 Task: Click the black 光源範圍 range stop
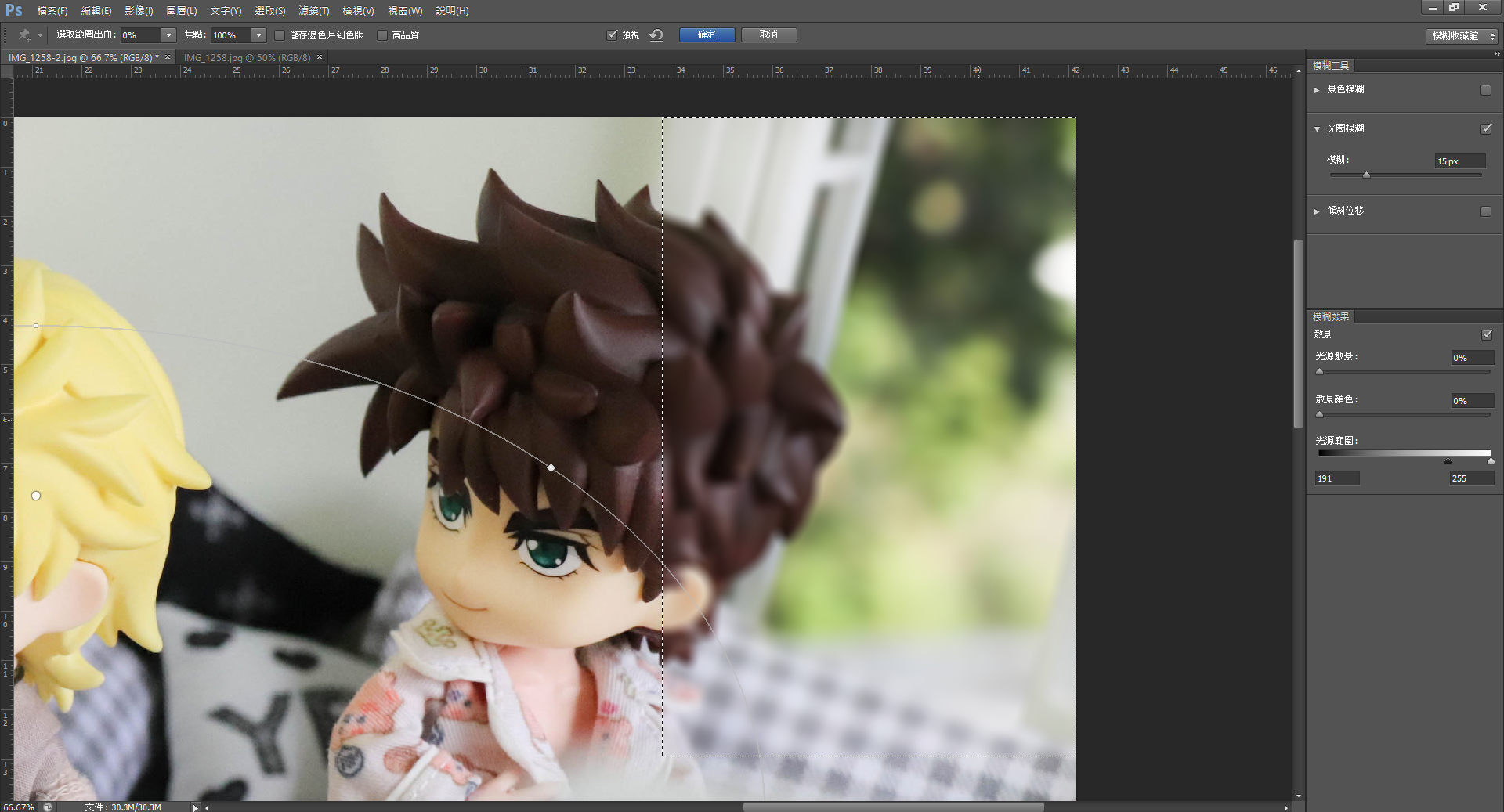tap(1448, 461)
